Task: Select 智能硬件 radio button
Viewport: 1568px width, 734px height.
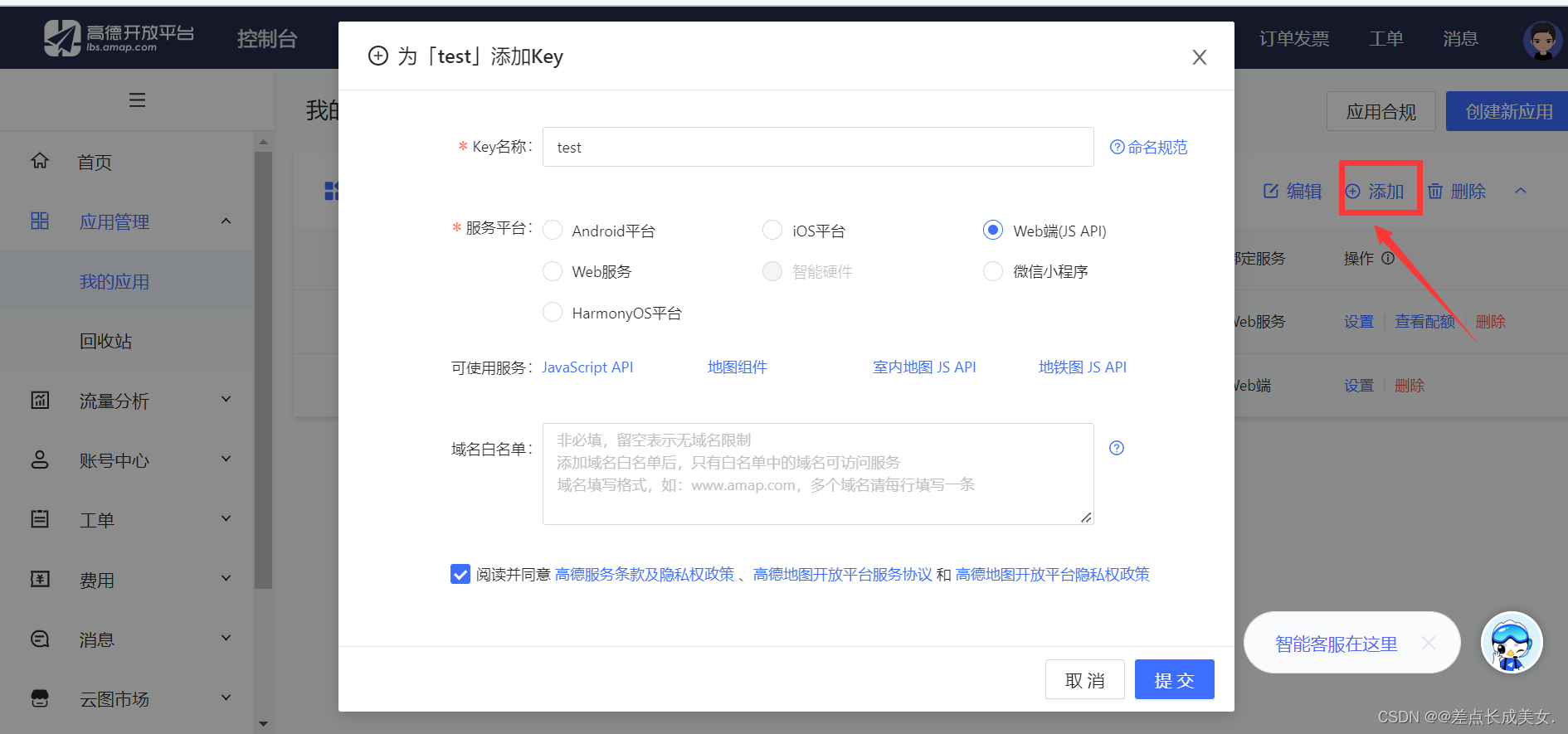Action: (772, 271)
